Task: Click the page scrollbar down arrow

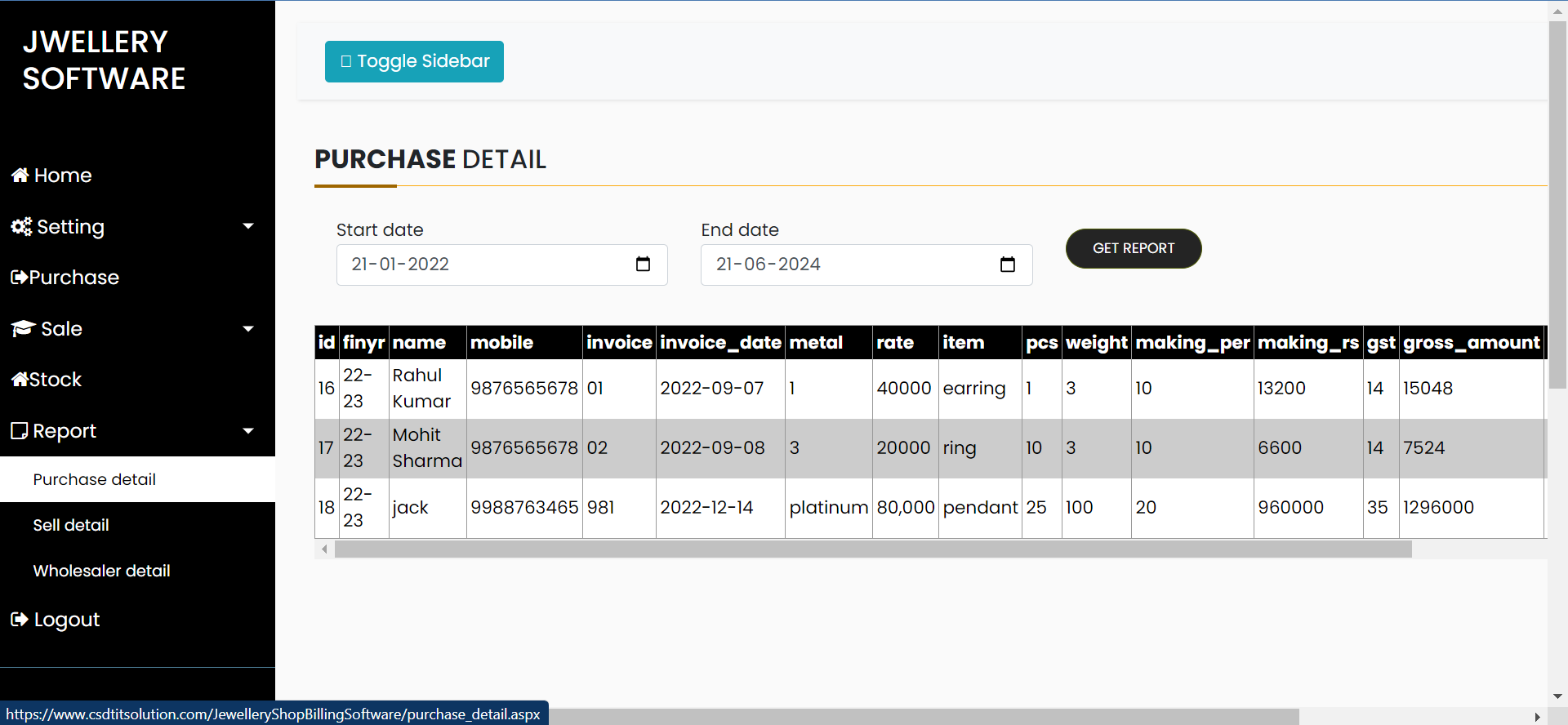Action: (x=1557, y=696)
